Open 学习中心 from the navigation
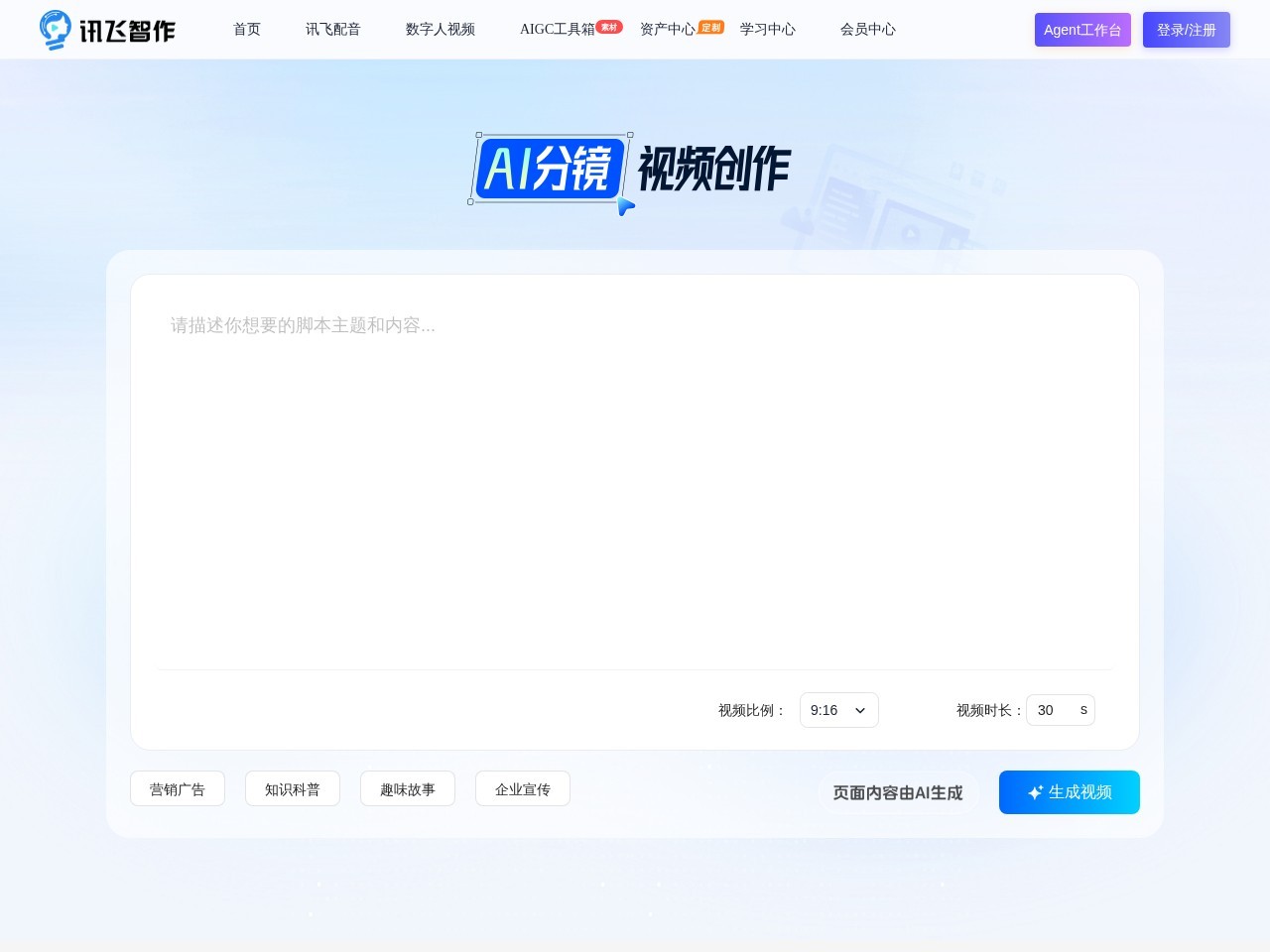1270x952 pixels. [x=768, y=30]
